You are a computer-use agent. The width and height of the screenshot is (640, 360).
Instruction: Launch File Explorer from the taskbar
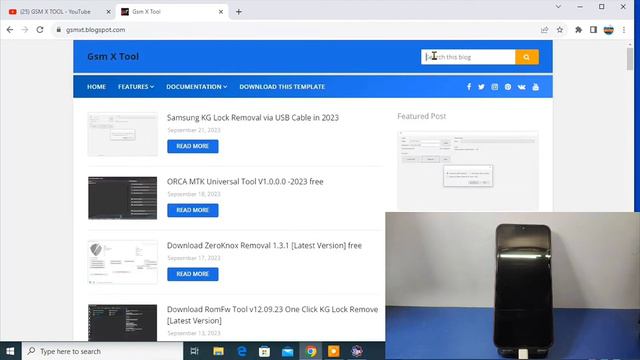tap(218, 351)
